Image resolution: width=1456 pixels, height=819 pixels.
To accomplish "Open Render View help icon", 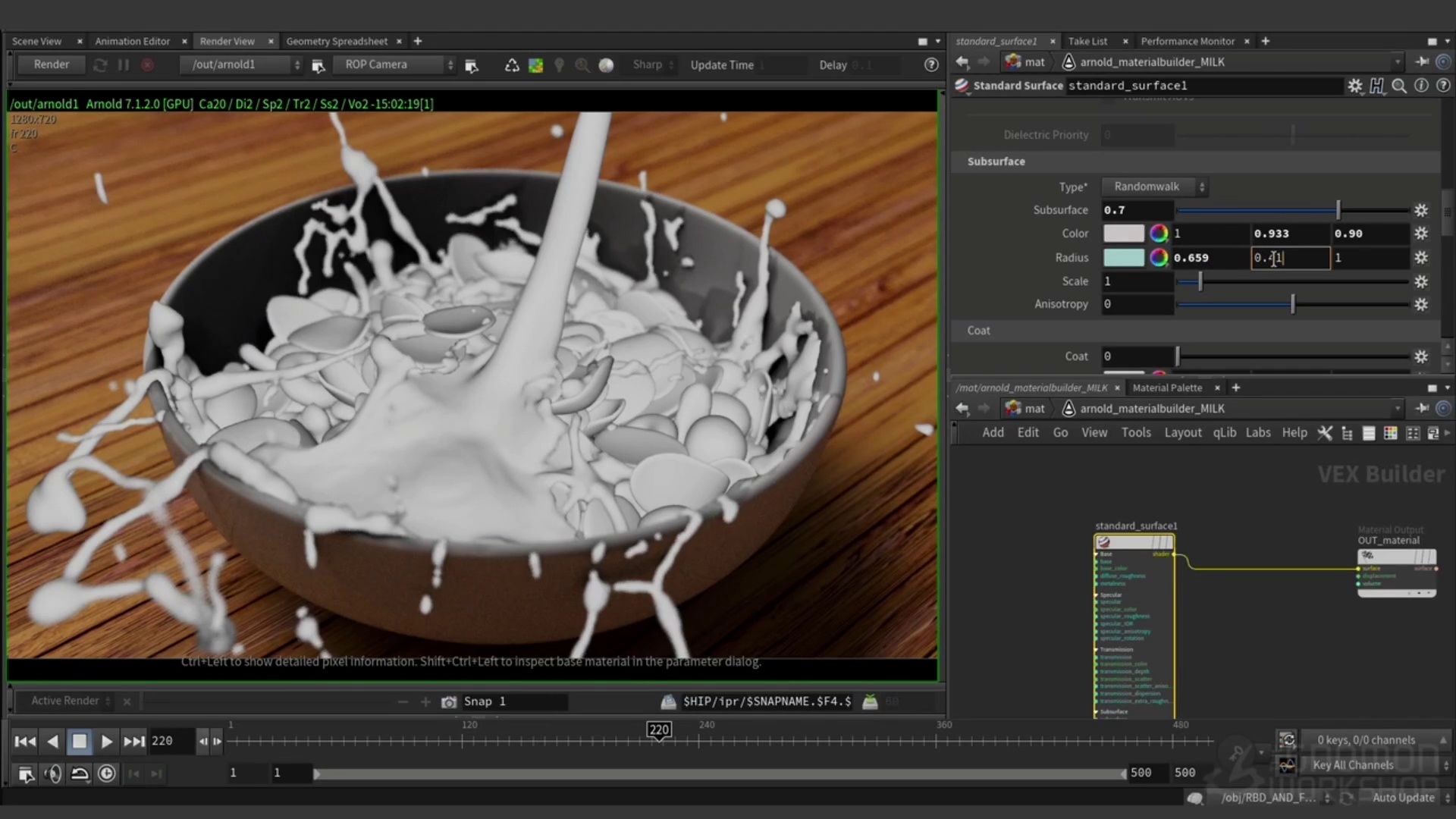I will 931,65.
